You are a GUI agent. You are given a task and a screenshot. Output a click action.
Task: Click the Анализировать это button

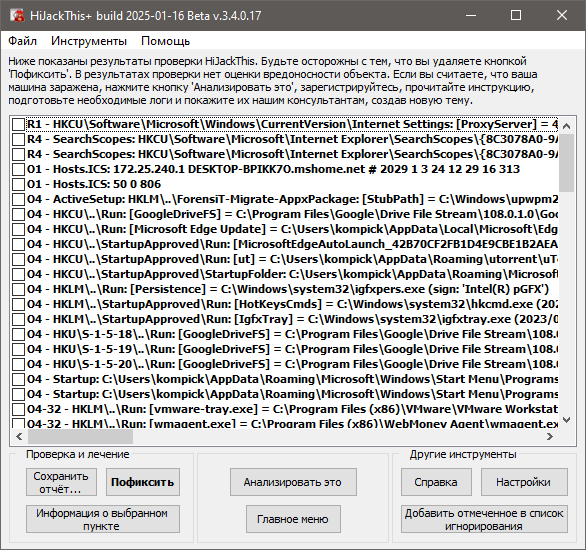point(293,482)
